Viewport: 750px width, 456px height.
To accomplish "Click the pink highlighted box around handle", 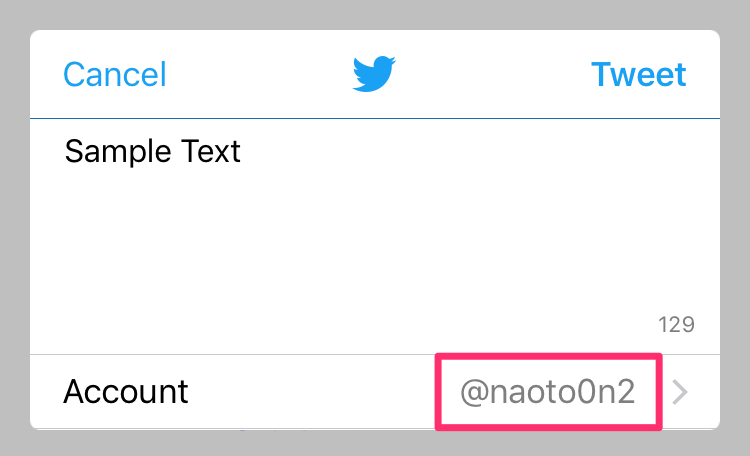I will [x=549, y=392].
